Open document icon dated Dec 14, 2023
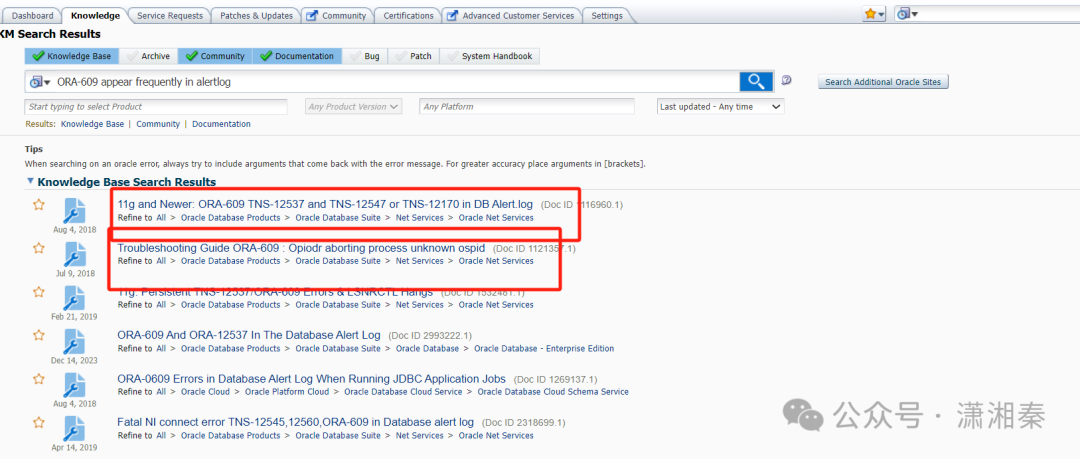 click(x=74, y=341)
